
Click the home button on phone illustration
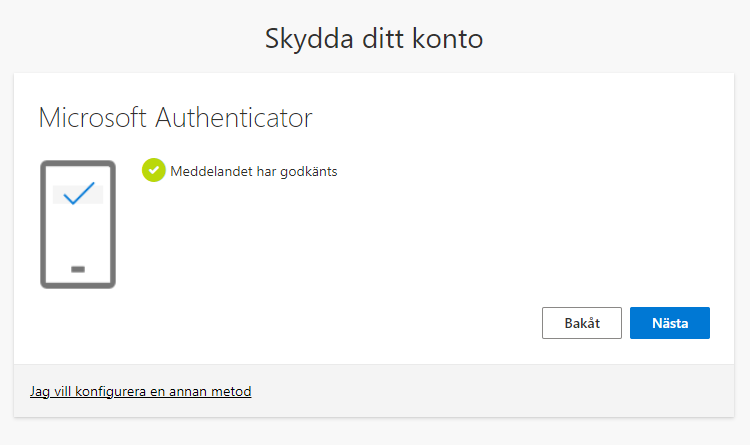coord(78,269)
